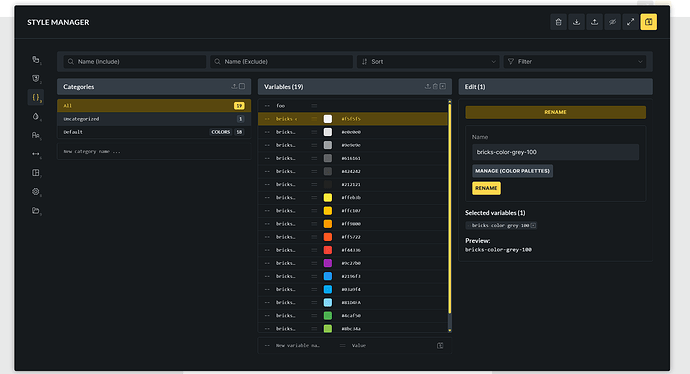Focus the New category name field

(154, 151)
